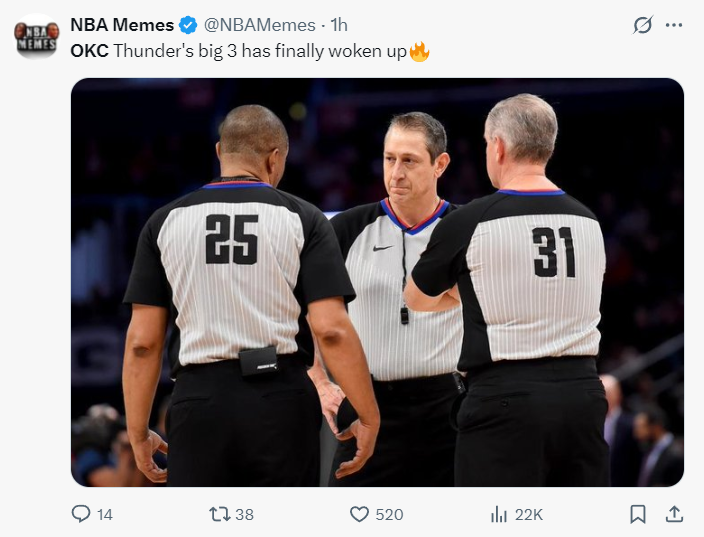Click the bold OKC text in the post
704x537 pixels.
tap(89, 51)
